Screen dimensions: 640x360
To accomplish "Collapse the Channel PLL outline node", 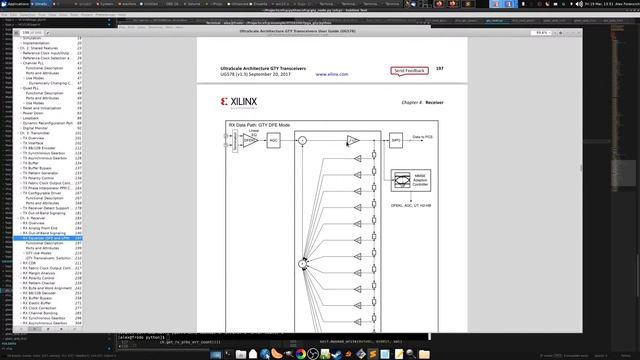I will pyautogui.click(x=21, y=63).
